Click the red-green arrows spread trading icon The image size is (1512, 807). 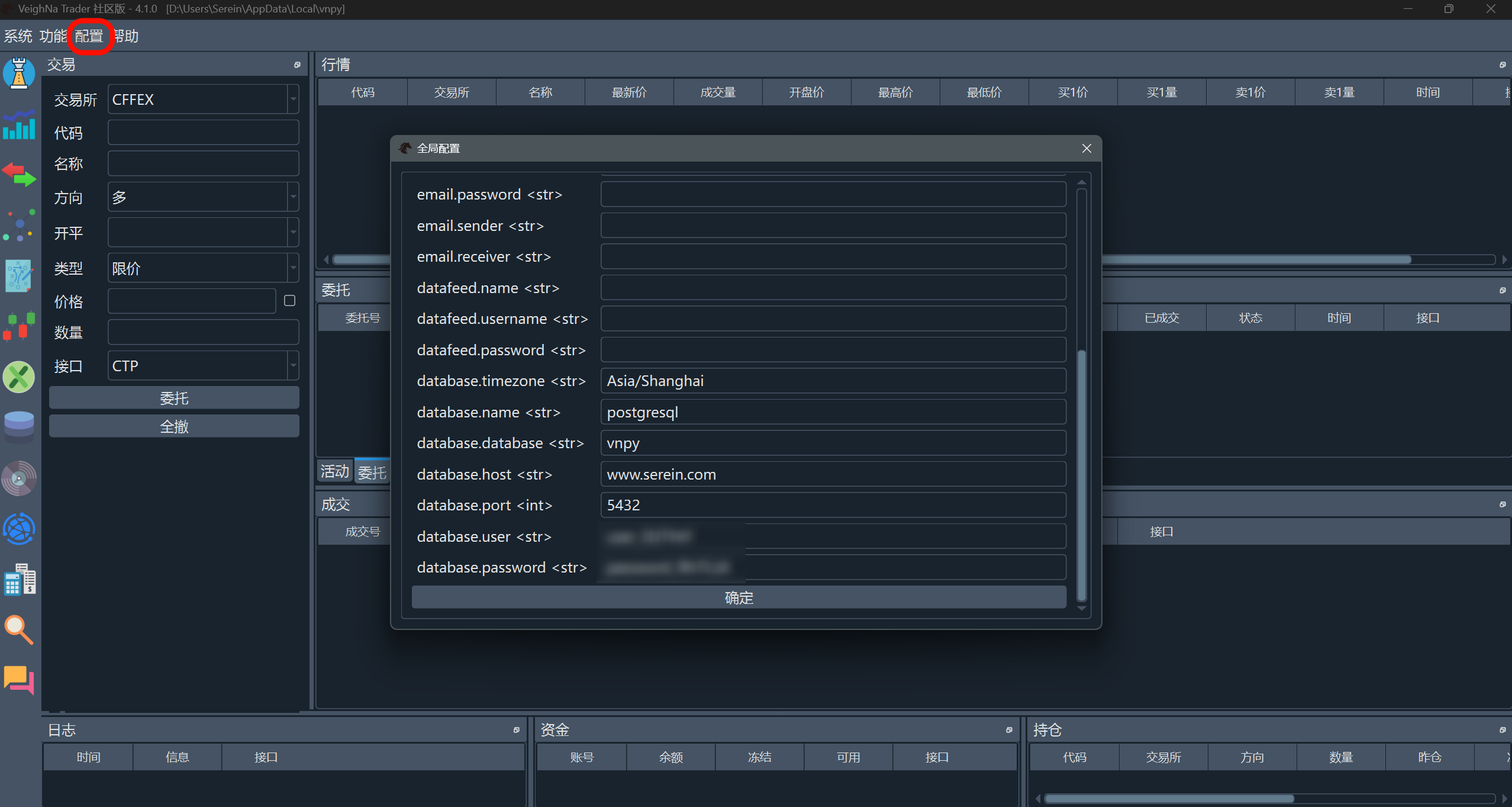[19, 175]
